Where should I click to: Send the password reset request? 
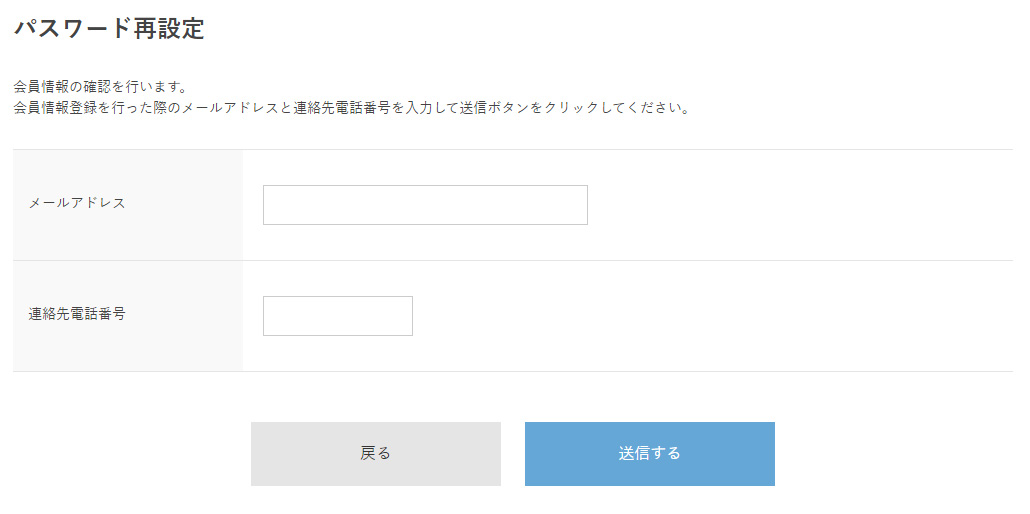649,454
